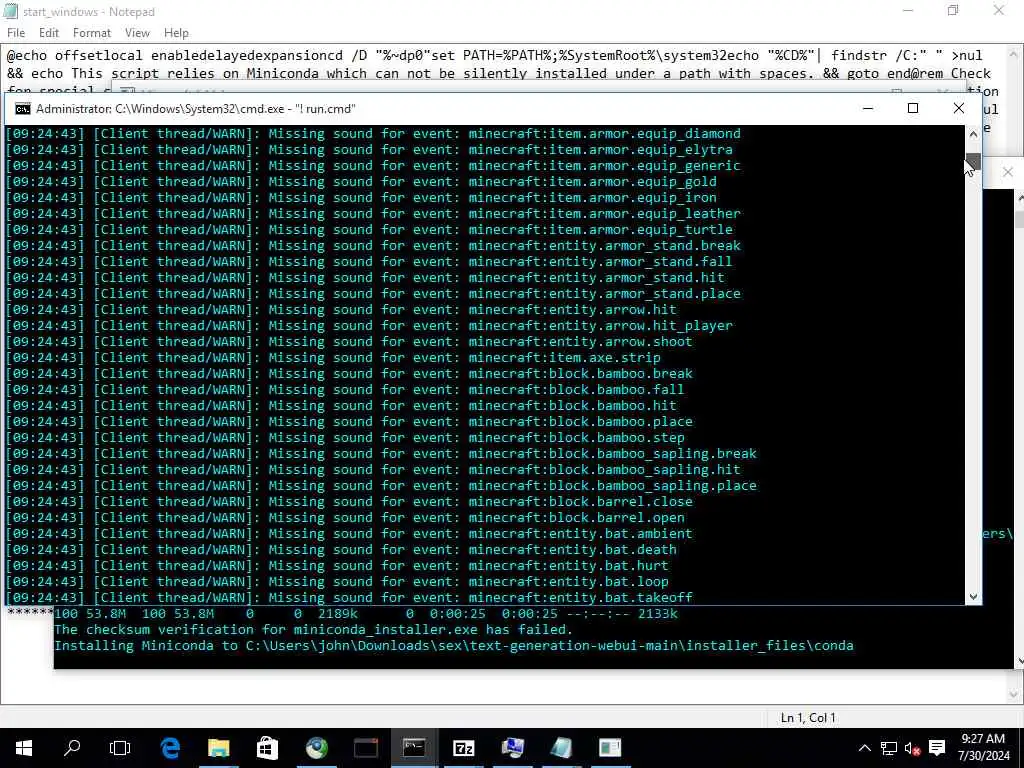Viewport: 1024px width, 768px height.
Task: Open Task View from taskbar
Action: coord(120,748)
